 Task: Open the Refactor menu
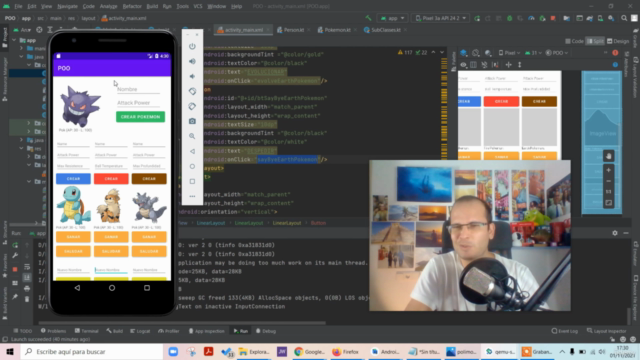[x=132, y=6]
